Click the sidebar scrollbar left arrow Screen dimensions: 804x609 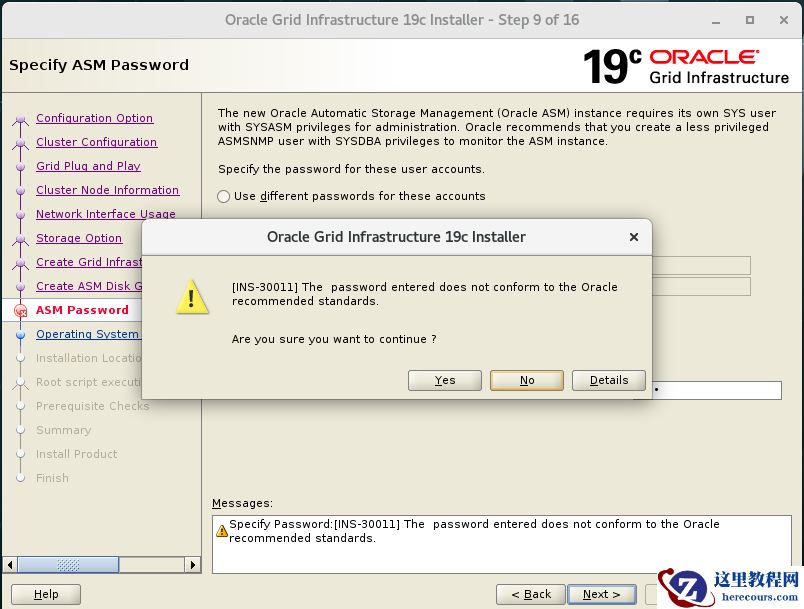pos(10,565)
